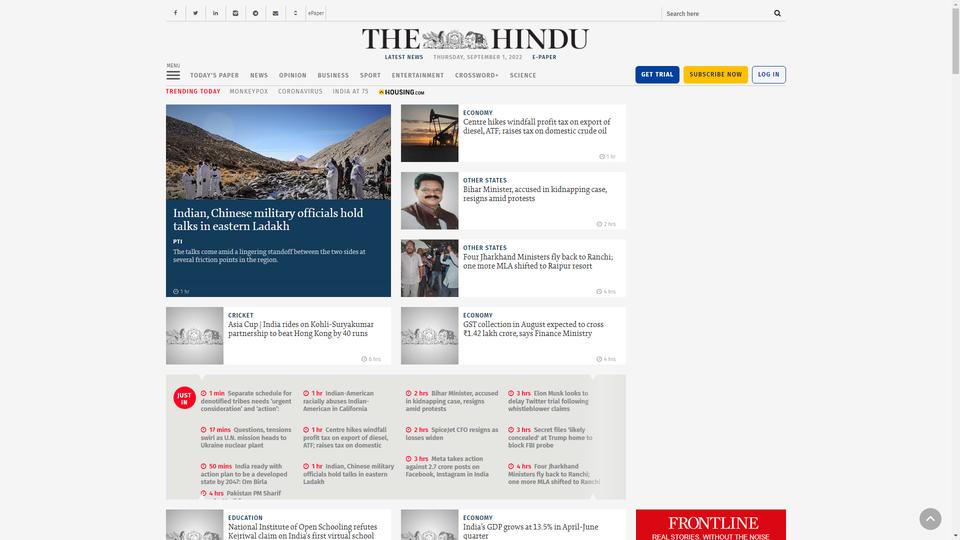Click the EDUCATION category label
Viewport: 960px width, 540px height.
tap(246, 518)
